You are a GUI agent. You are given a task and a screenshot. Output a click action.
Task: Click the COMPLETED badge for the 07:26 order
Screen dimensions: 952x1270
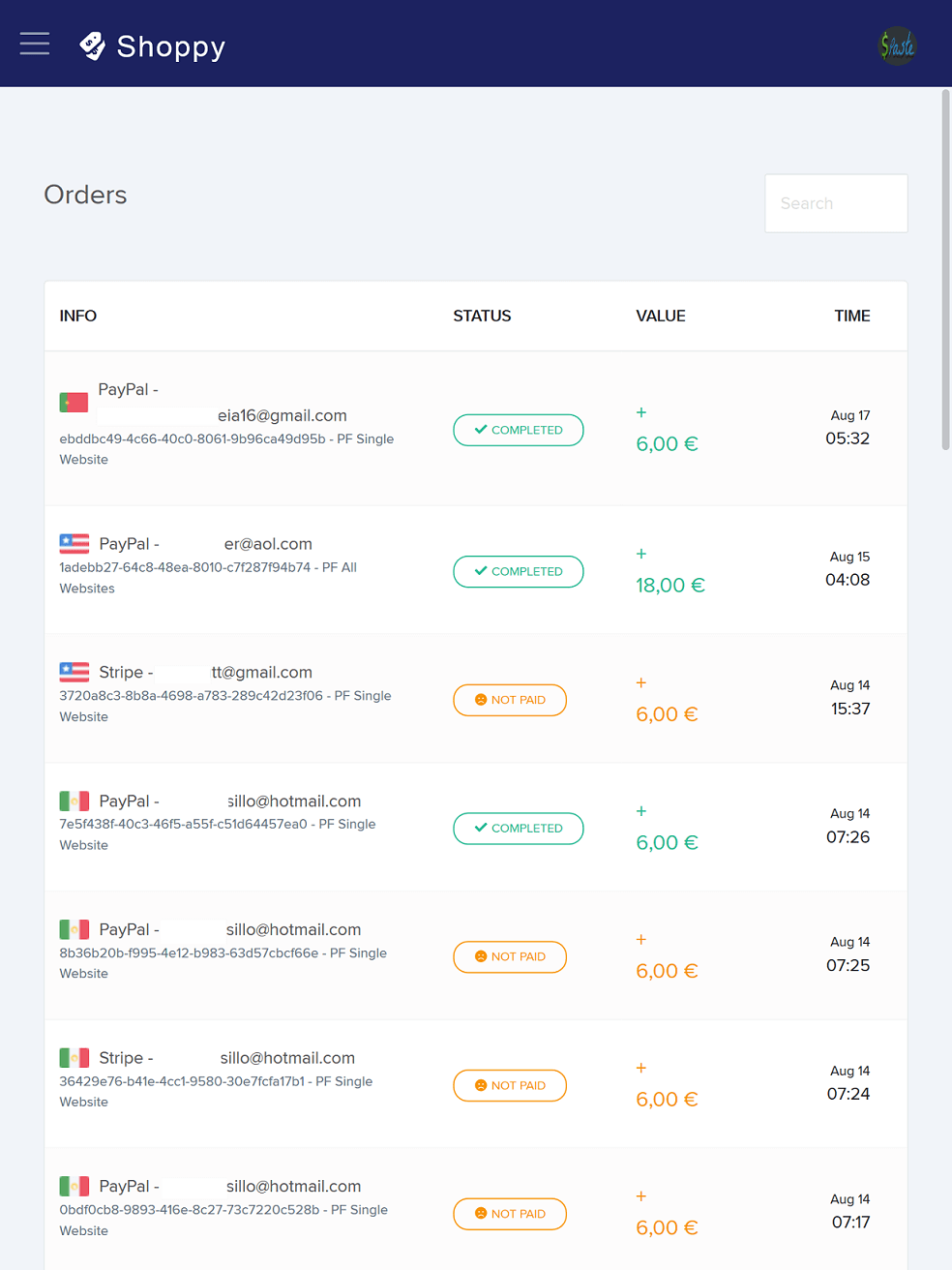519,829
